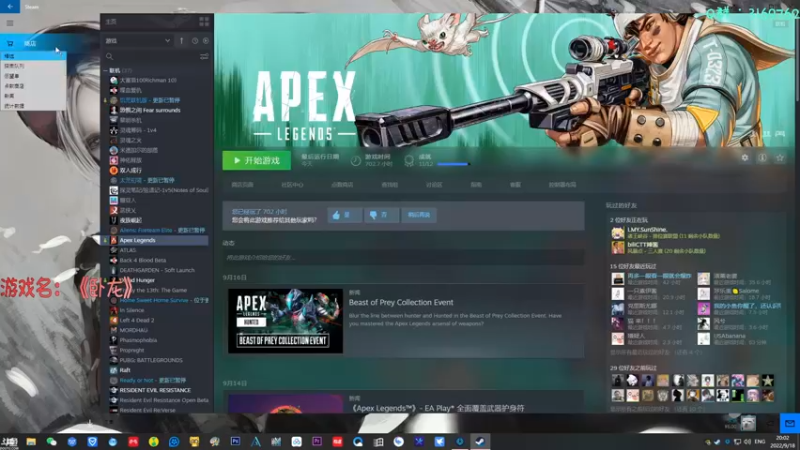Click ENG language indicator in tray
Image resolution: width=800 pixels, height=450 pixels.
click(x=760, y=441)
